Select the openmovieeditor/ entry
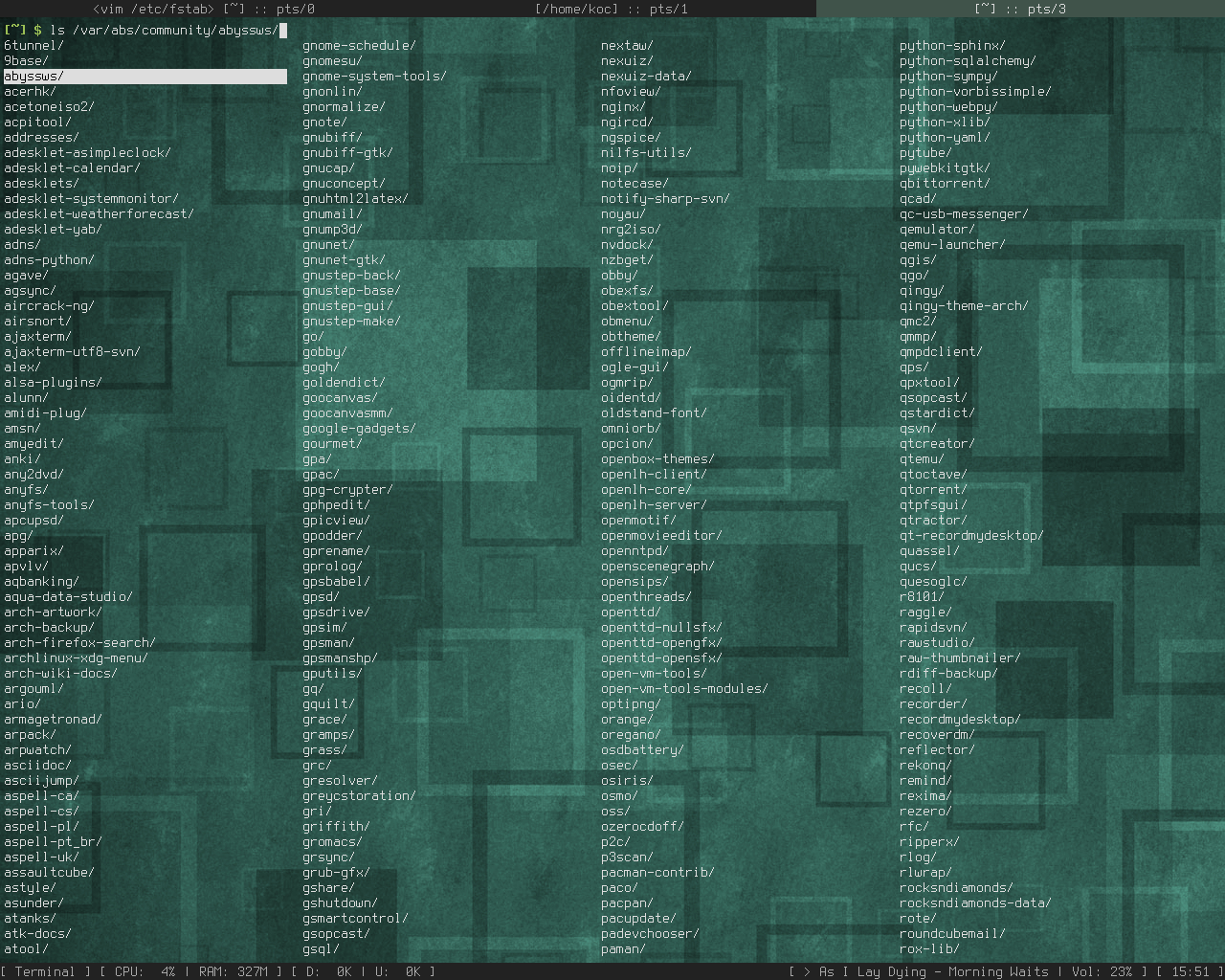Screen dimensions: 1225x980 661,535
